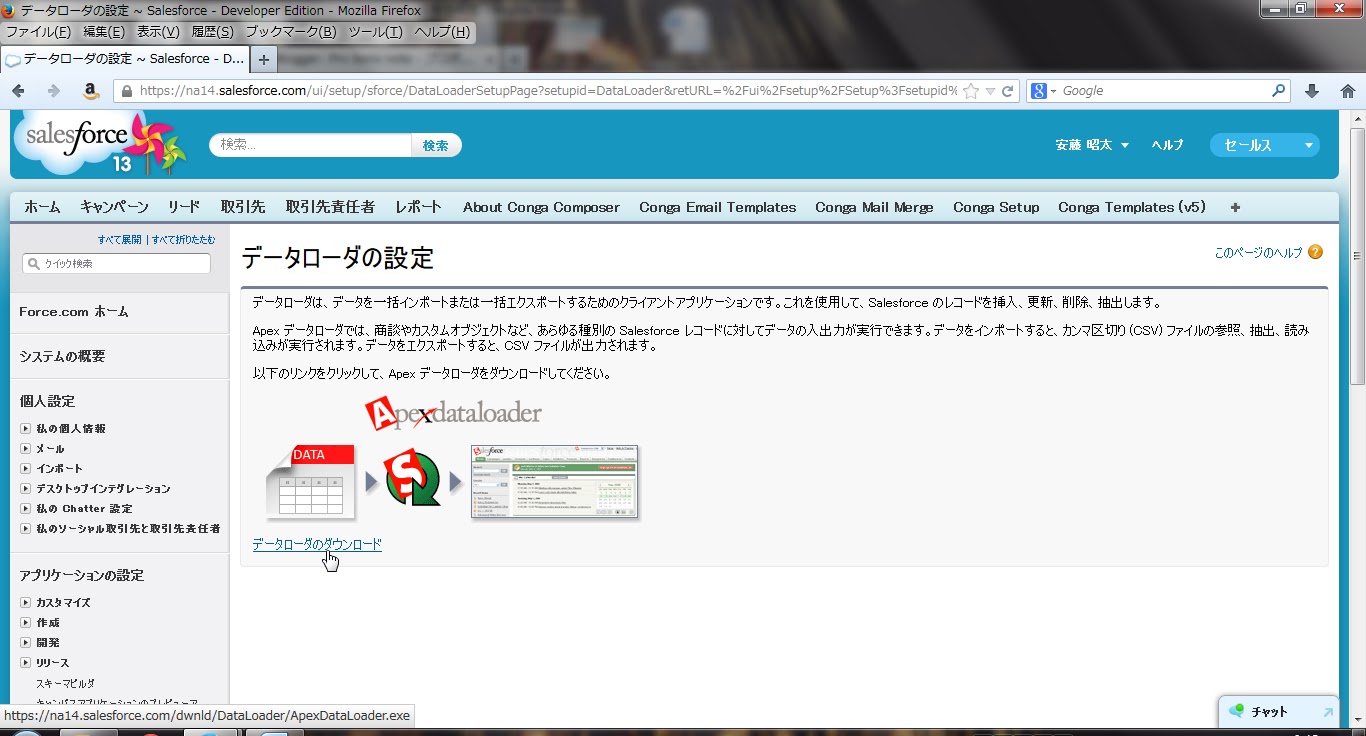1366x736 pixels.
Task: Go to the Firefox home page icon
Action: coord(1348,91)
